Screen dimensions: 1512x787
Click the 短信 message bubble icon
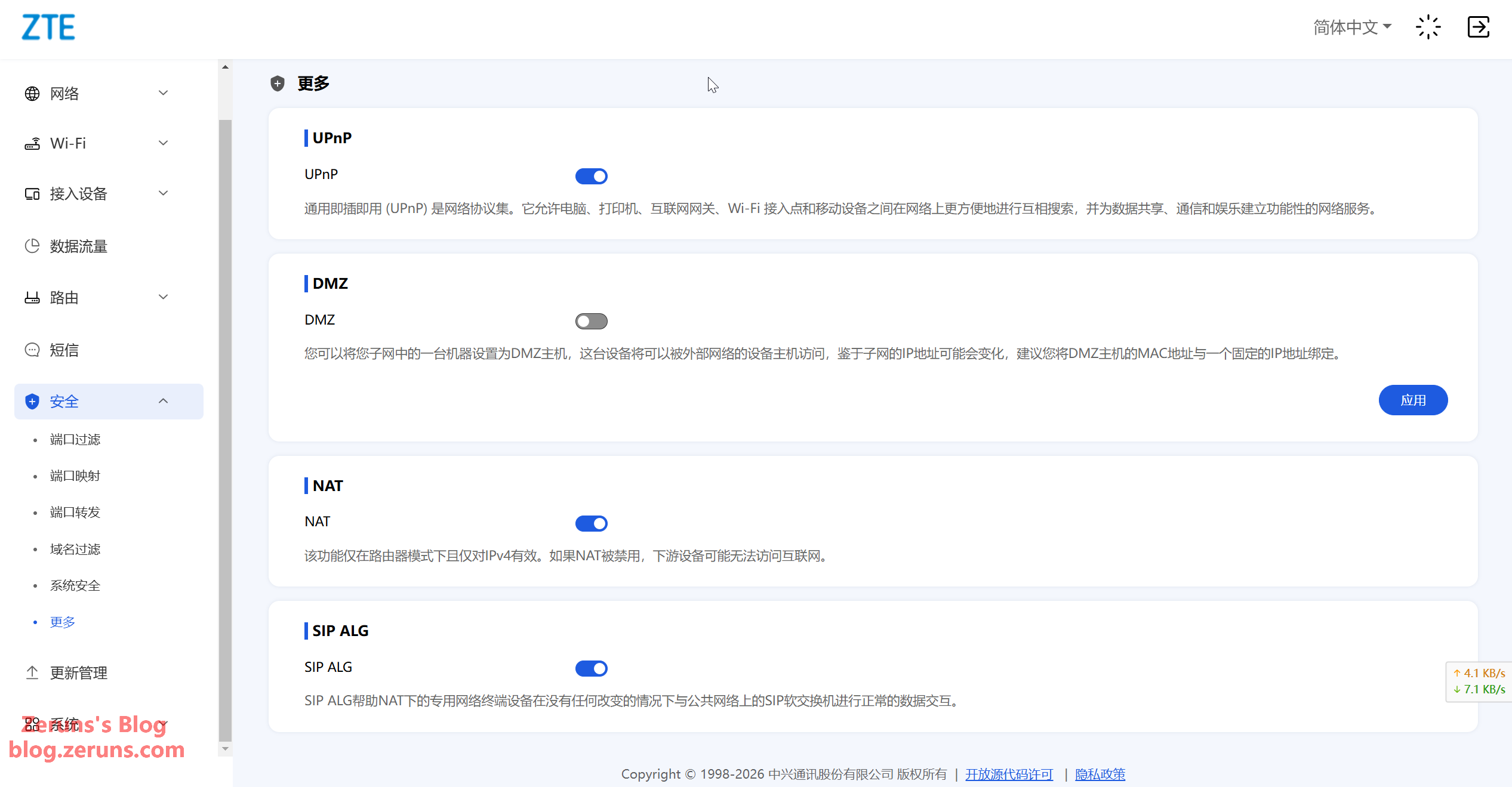click(32, 350)
